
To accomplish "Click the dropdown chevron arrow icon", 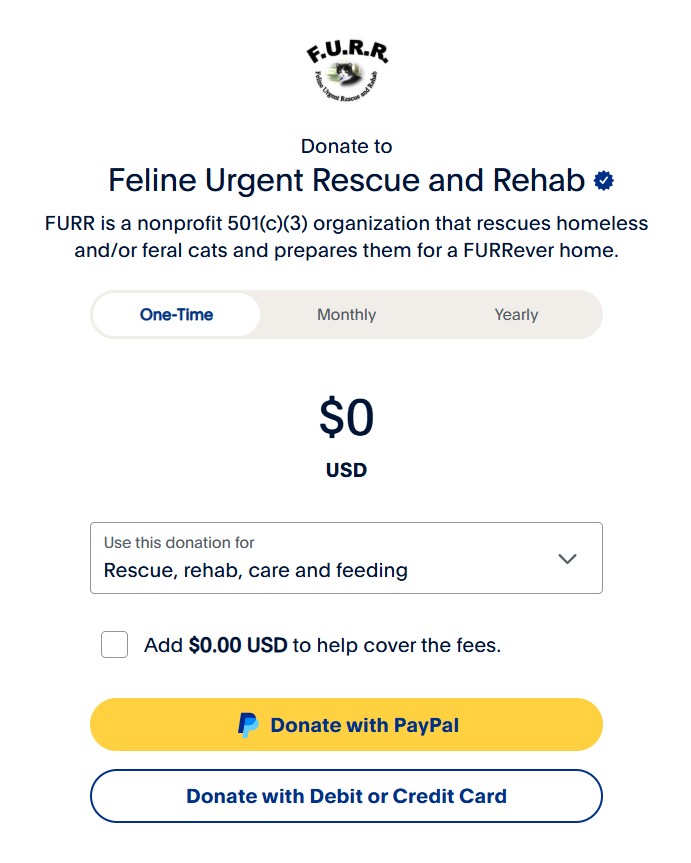I will [567, 559].
